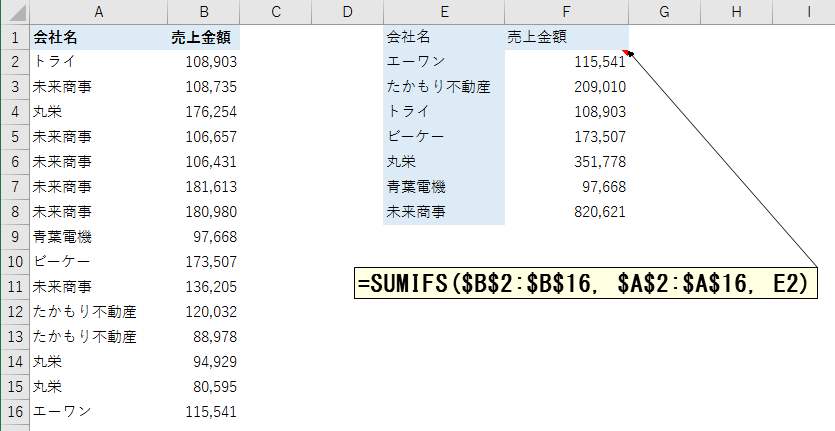Select column E header
This screenshot has height=431, width=835.
point(444,12)
